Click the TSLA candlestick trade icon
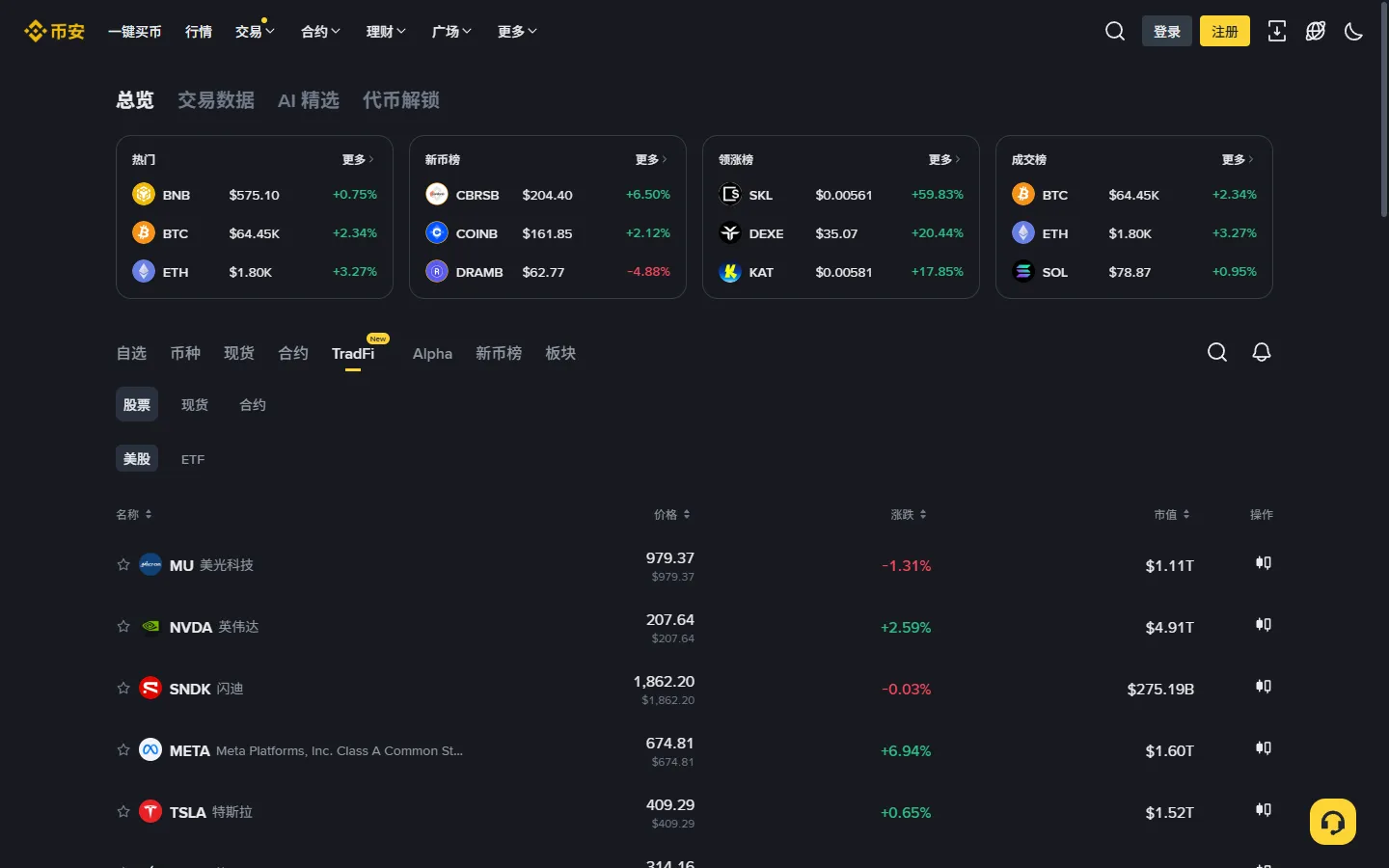This screenshot has height=868, width=1389. [x=1264, y=810]
